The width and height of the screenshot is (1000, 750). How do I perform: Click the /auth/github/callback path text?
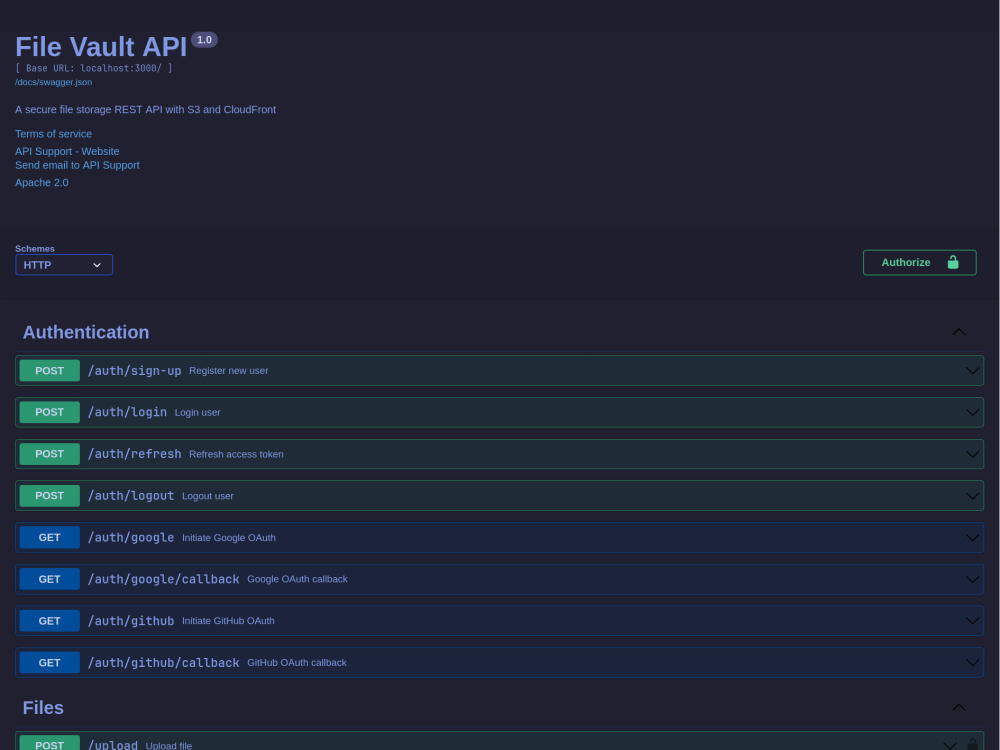coord(163,663)
